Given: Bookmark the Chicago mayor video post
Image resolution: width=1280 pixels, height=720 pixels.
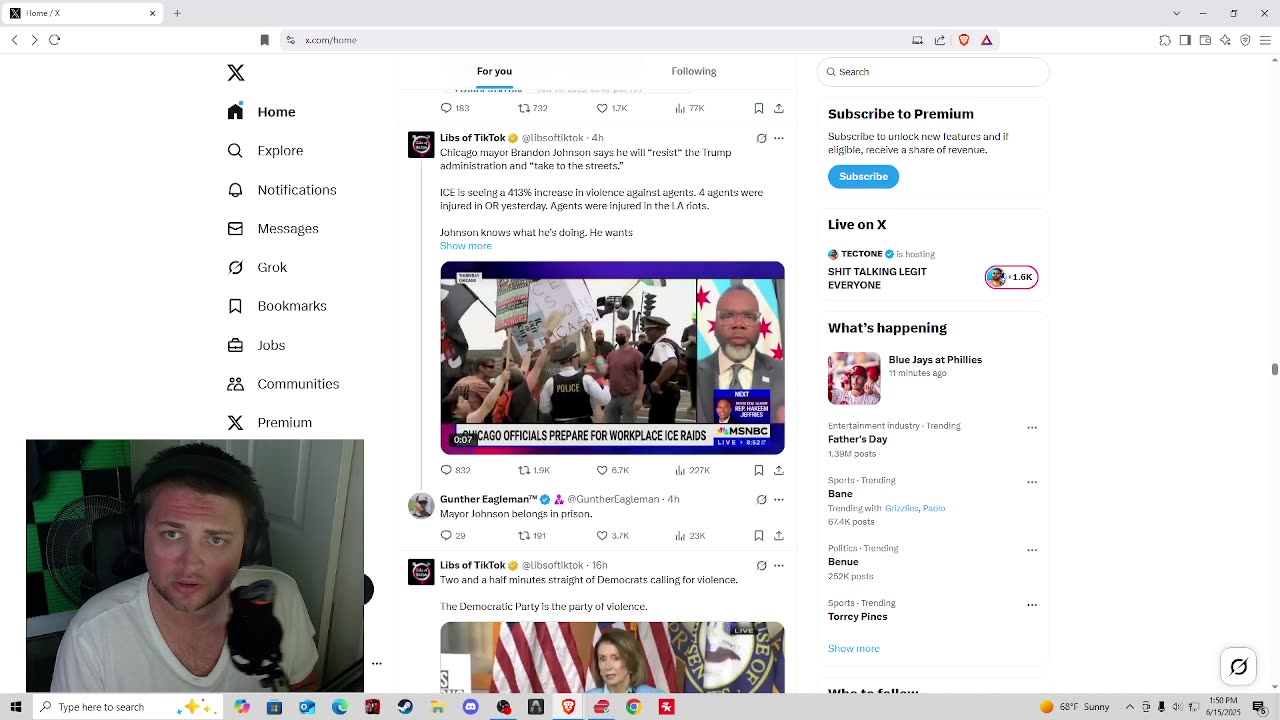Looking at the screenshot, I should point(759,470).
